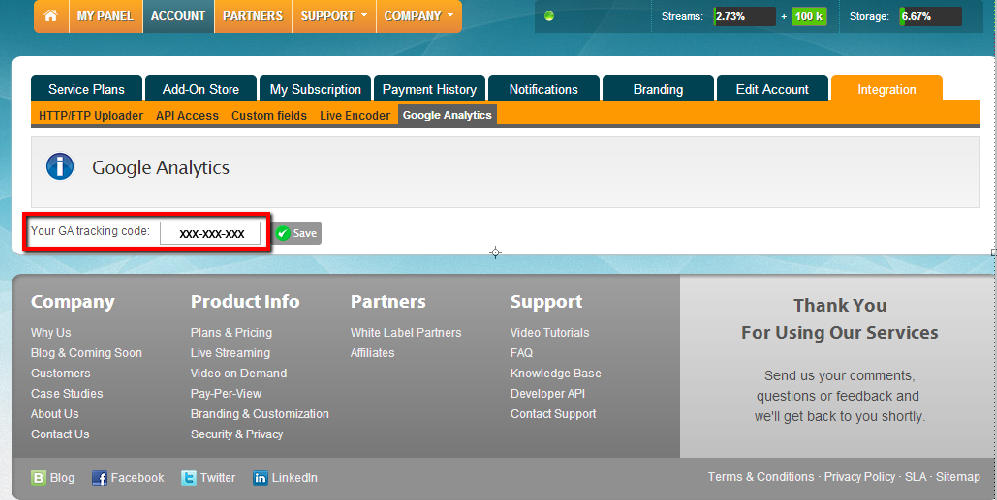Open Plans & Pricing link
Viewport: 997px width, 500px height.
coord(231,333)
